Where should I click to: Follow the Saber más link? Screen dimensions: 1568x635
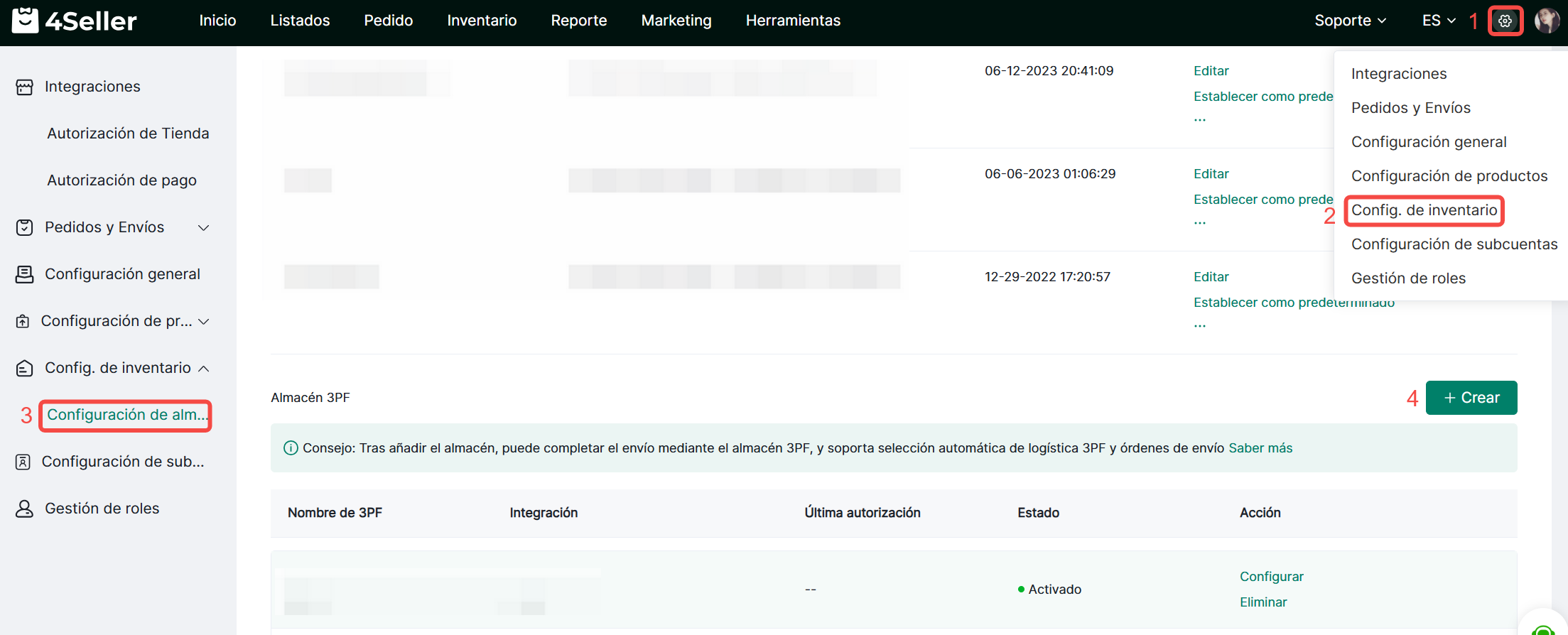tap(1260, 448)
